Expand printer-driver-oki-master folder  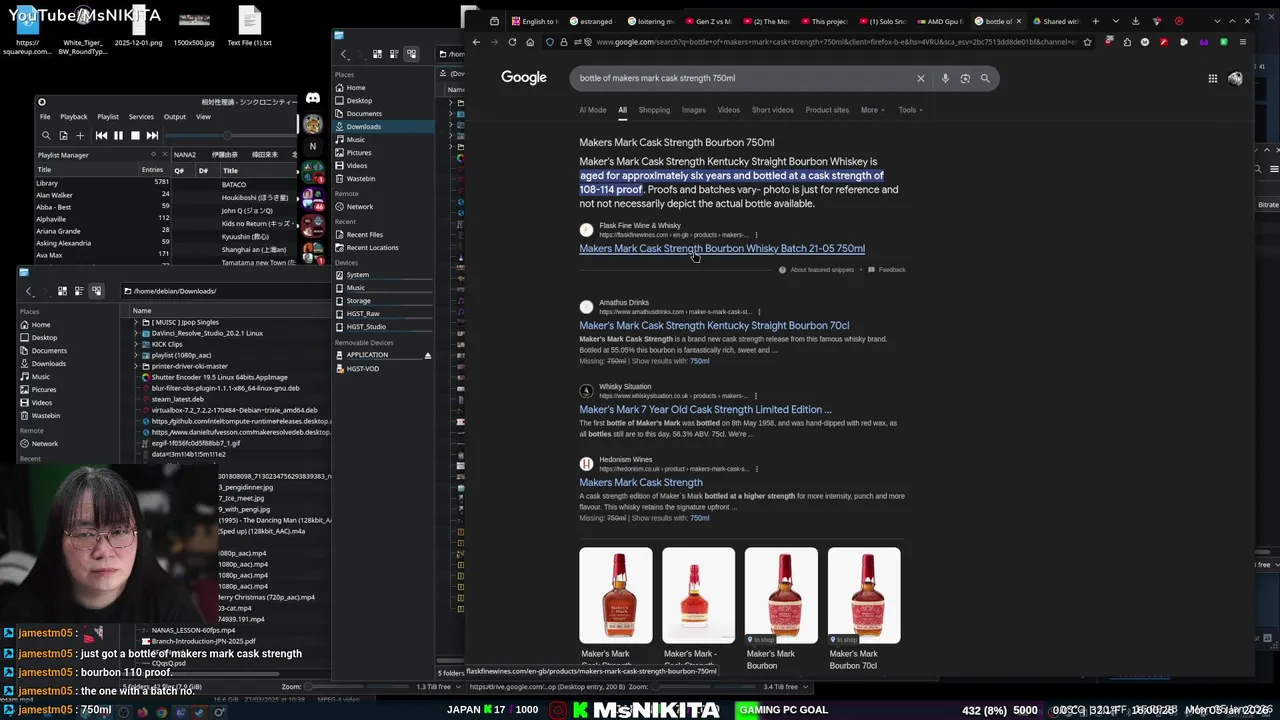click(136, 366)
